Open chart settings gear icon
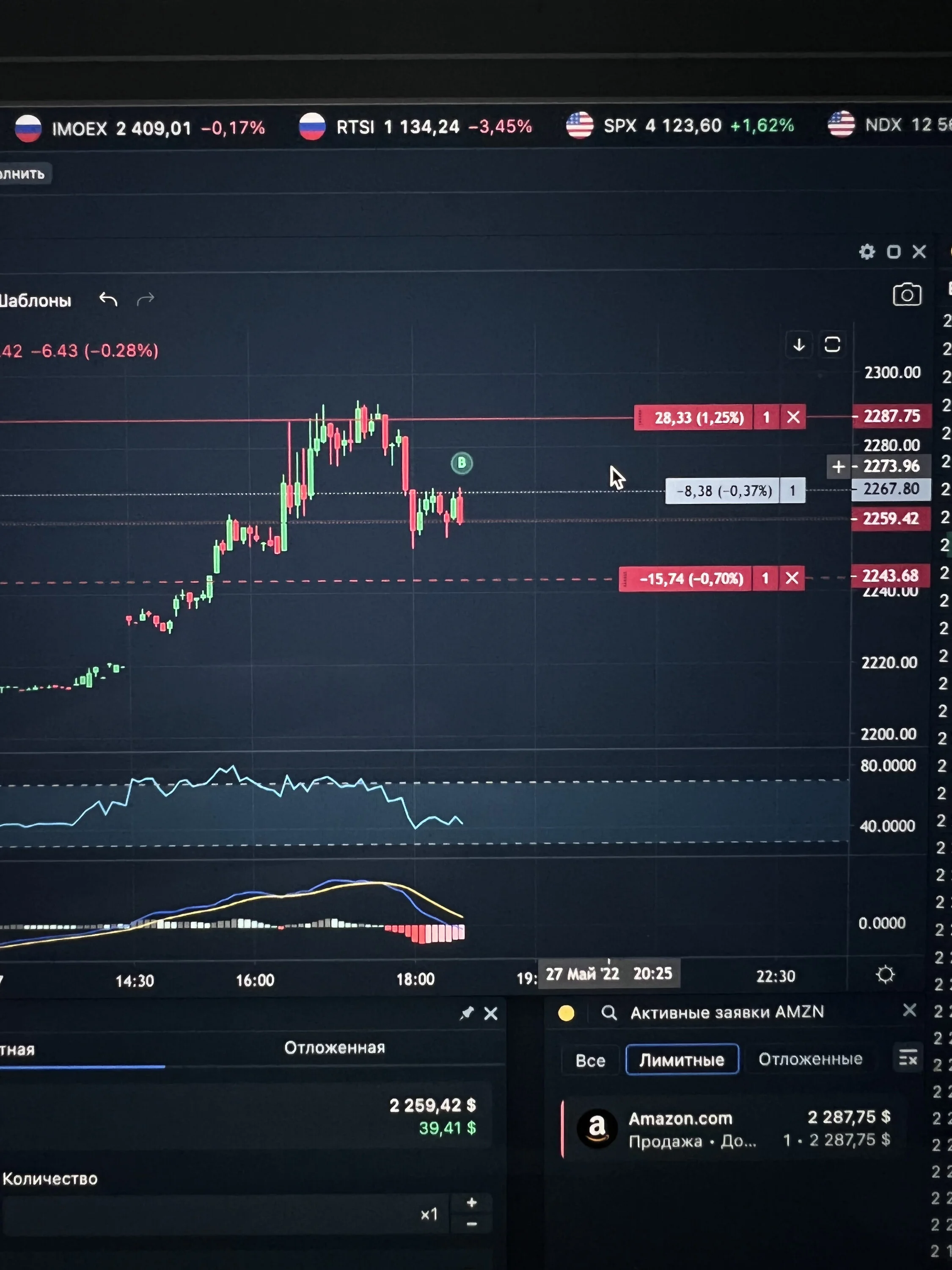This screenshot has width=952, height=1270. [867, 251]
